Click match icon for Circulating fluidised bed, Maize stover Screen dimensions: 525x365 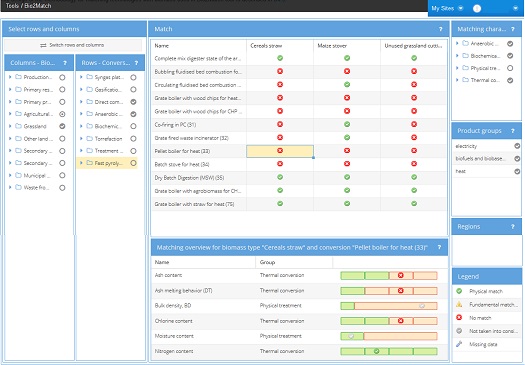347,84
